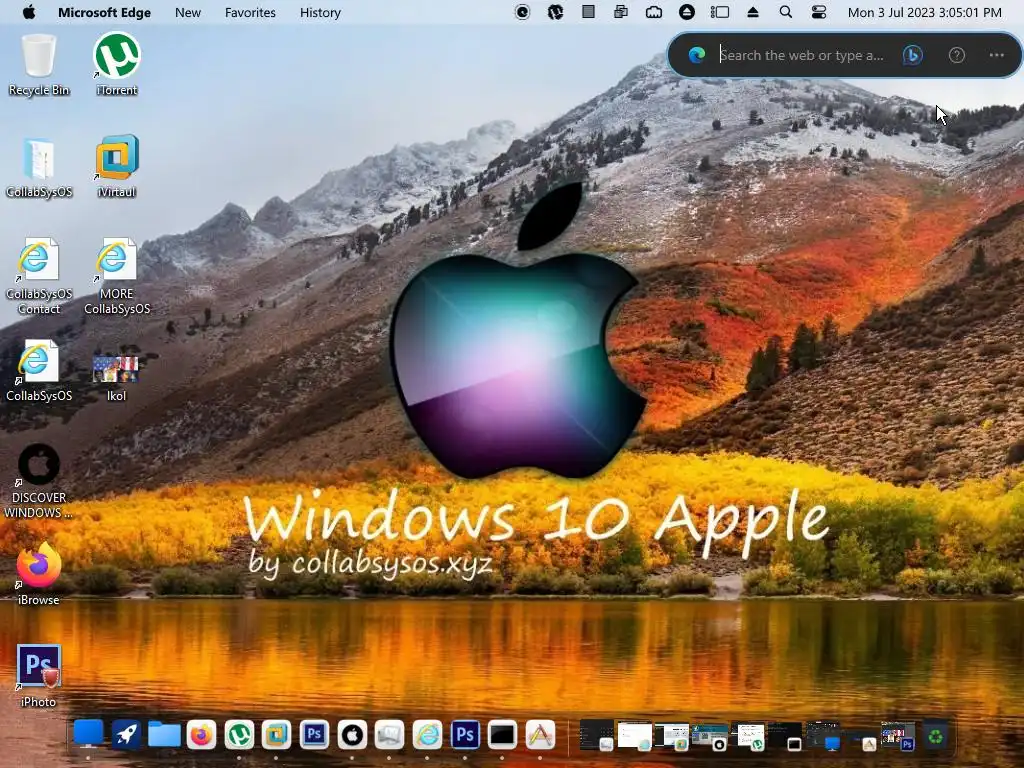Restore minimized window thumbnail with uTorrent badge
Image resolution: width=1024 pixels, height=768 pixels.
coord(750,736)
